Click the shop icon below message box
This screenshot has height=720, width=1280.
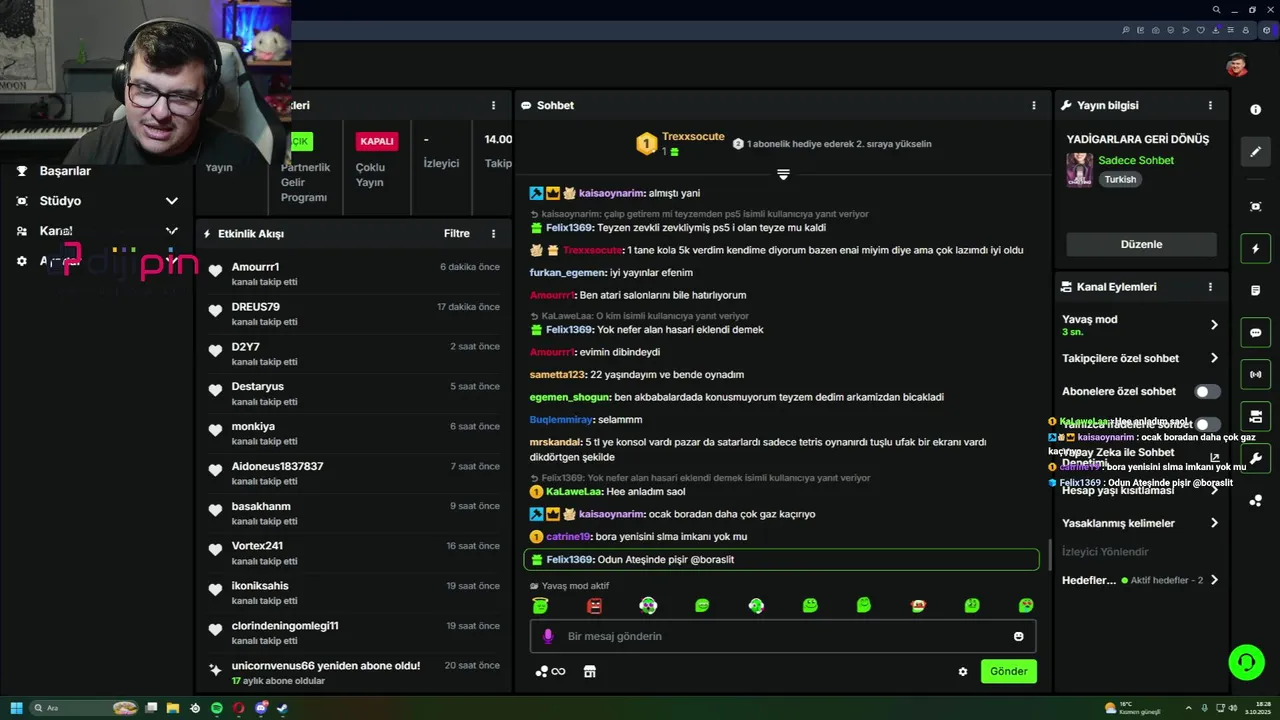(590, 672)
